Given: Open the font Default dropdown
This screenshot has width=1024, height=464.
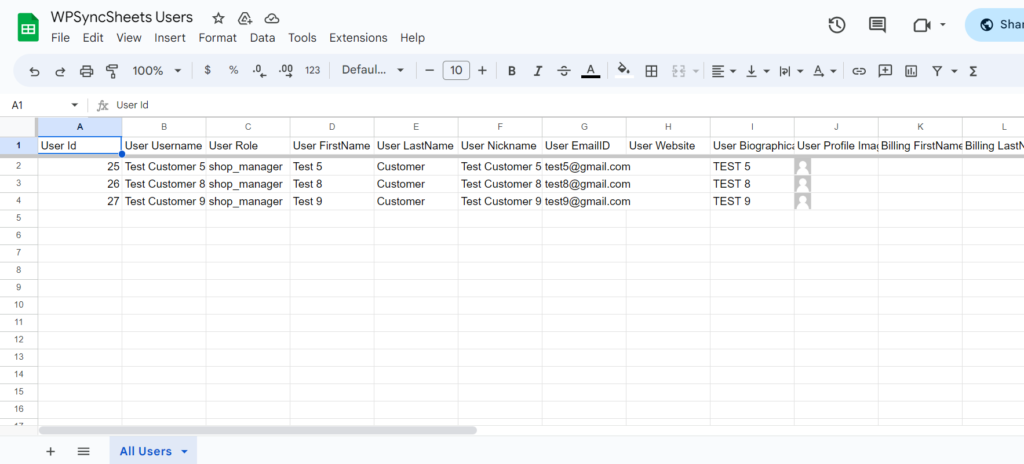Looking at the screenshot, I should point(373,70).
